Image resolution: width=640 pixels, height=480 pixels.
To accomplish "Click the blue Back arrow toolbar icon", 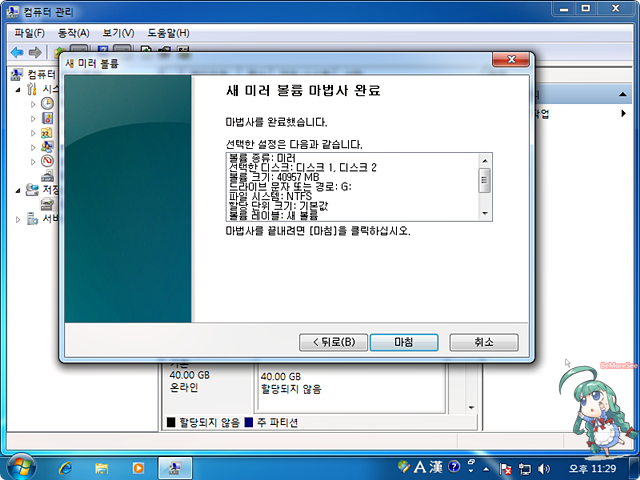I will pos(17,52).
